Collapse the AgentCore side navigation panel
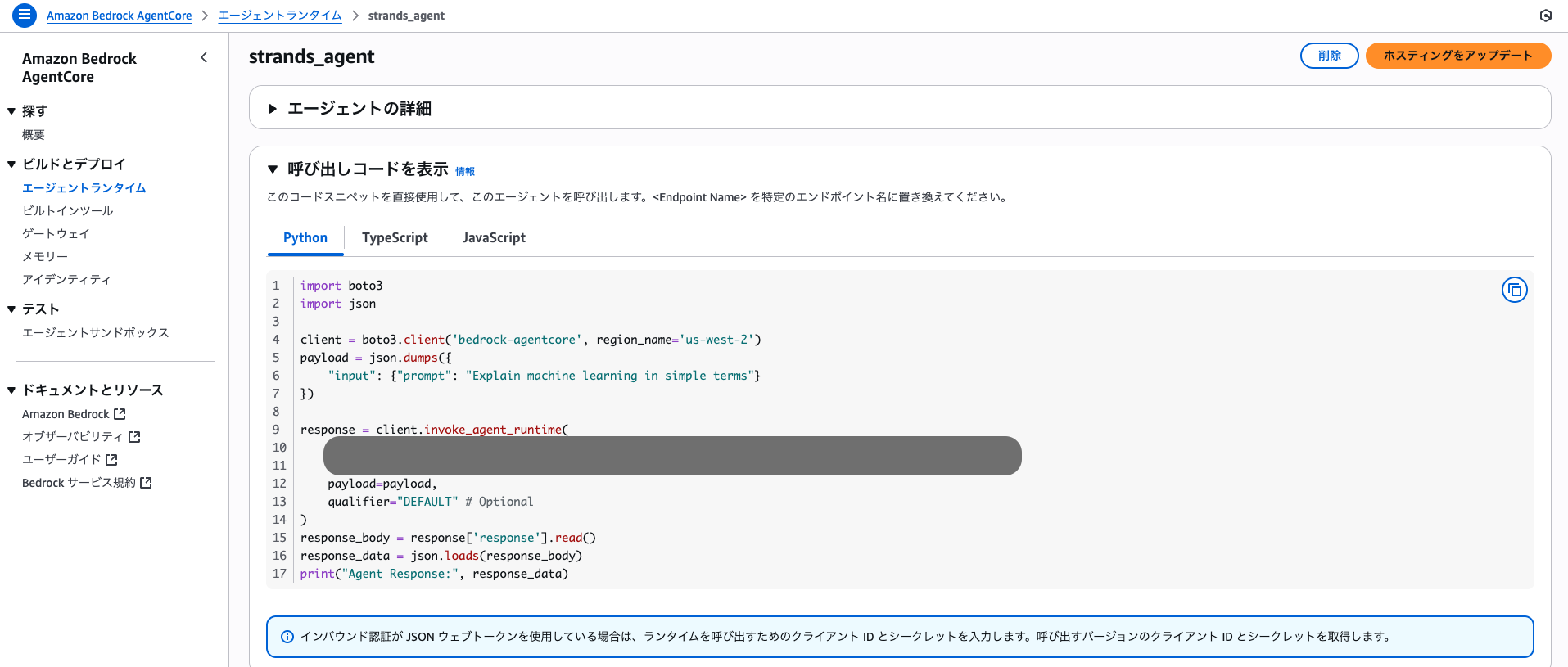Image resolution: width=1568 pixels, height=667 pixels. [204, 57]
